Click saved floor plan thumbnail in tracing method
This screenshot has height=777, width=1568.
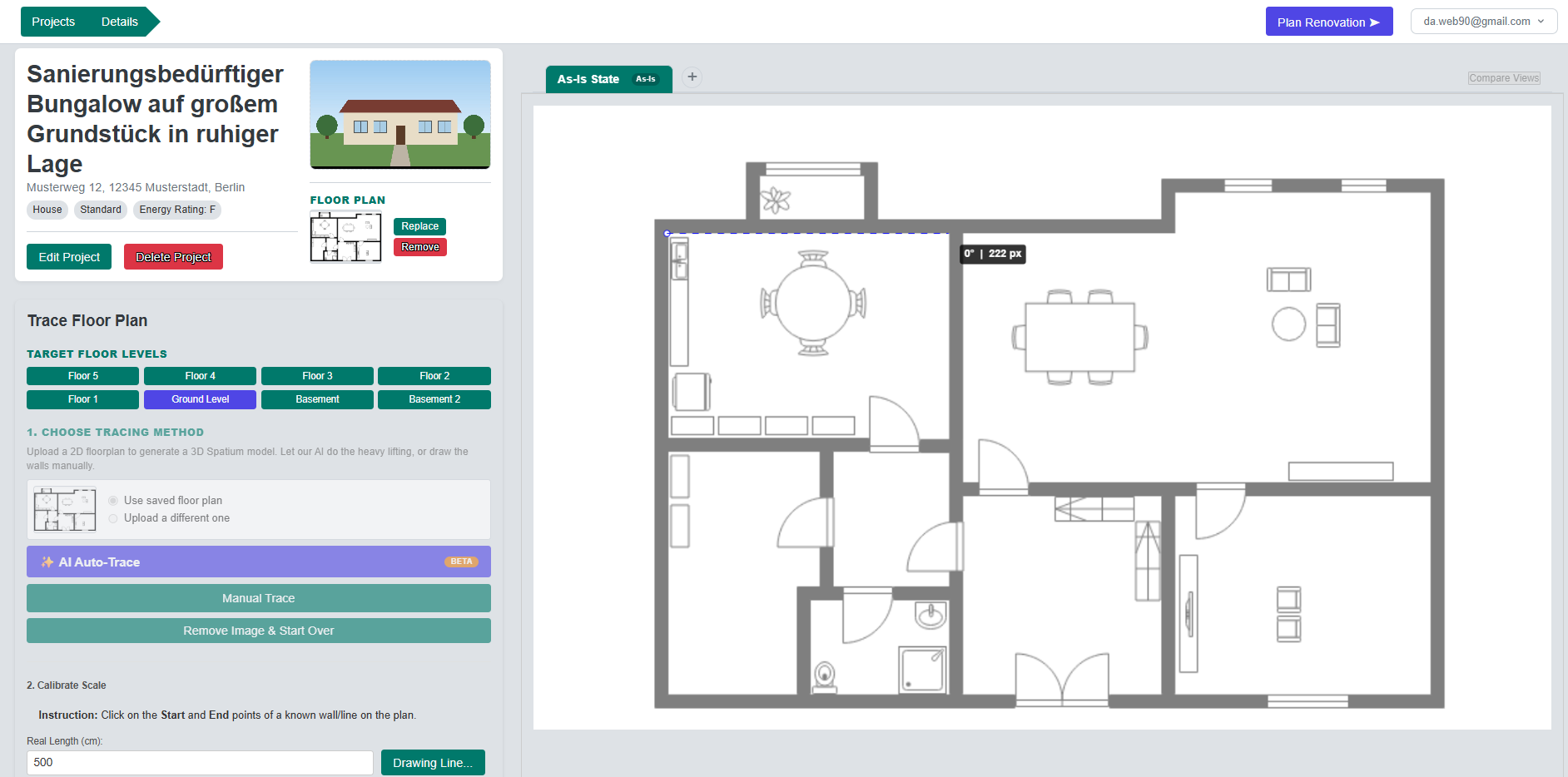[65, 509]
